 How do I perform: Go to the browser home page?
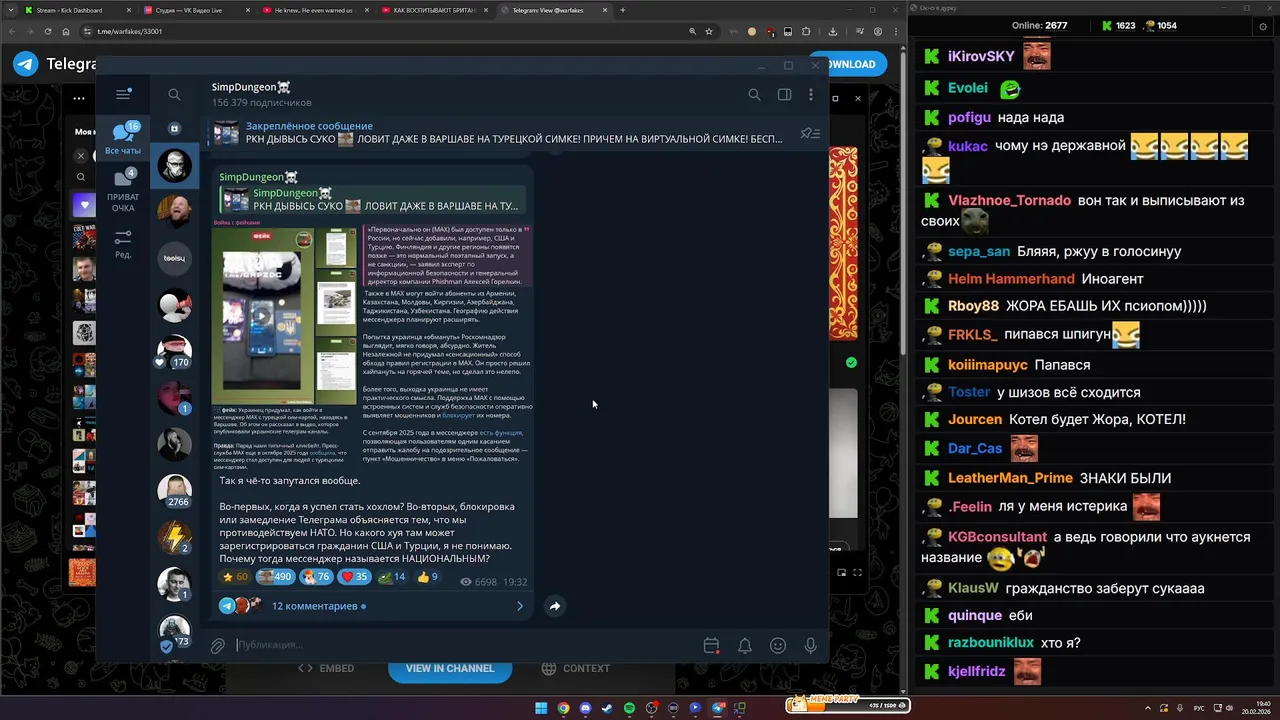(66, 31)
